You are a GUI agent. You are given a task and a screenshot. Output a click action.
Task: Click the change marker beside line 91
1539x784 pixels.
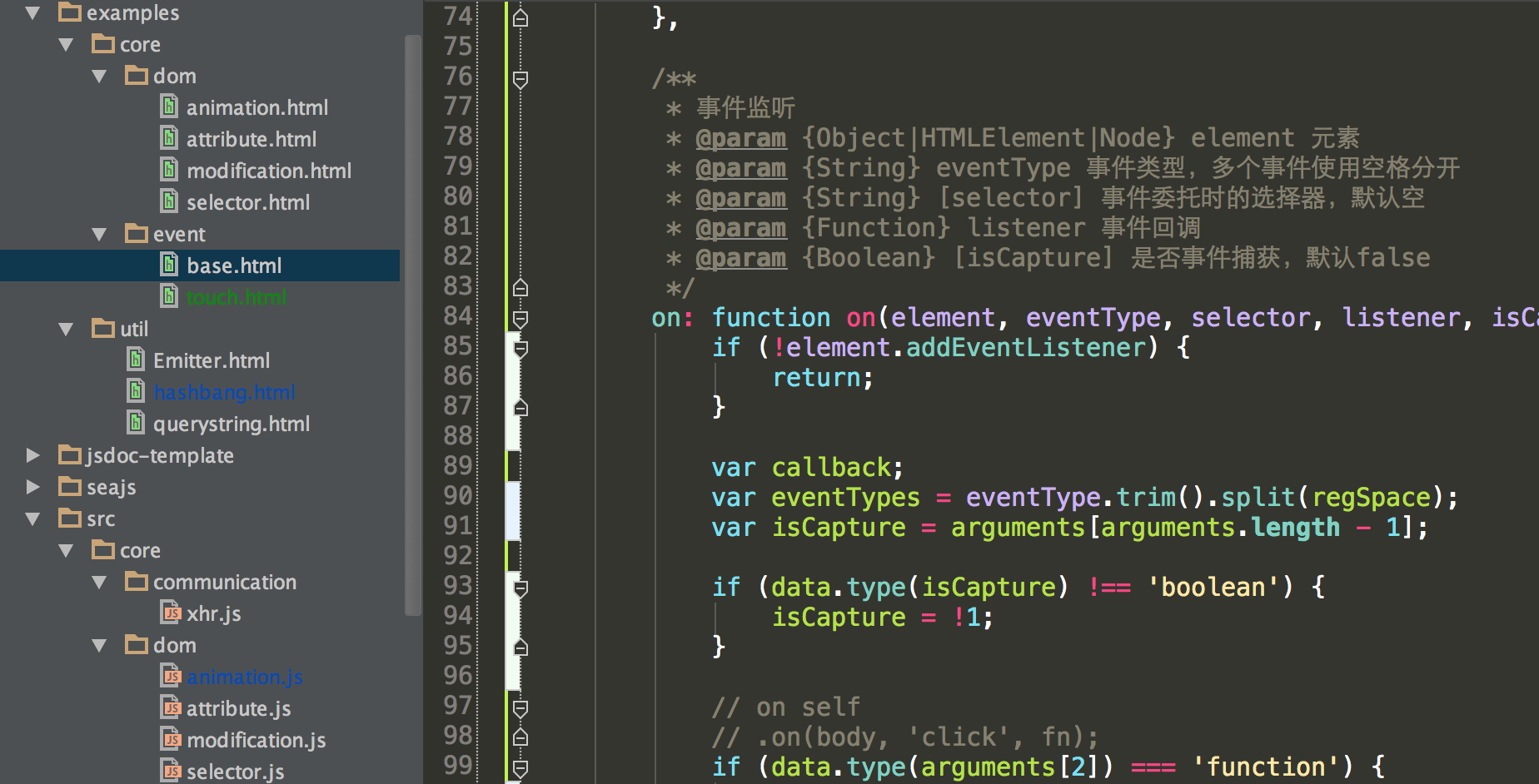513,526
